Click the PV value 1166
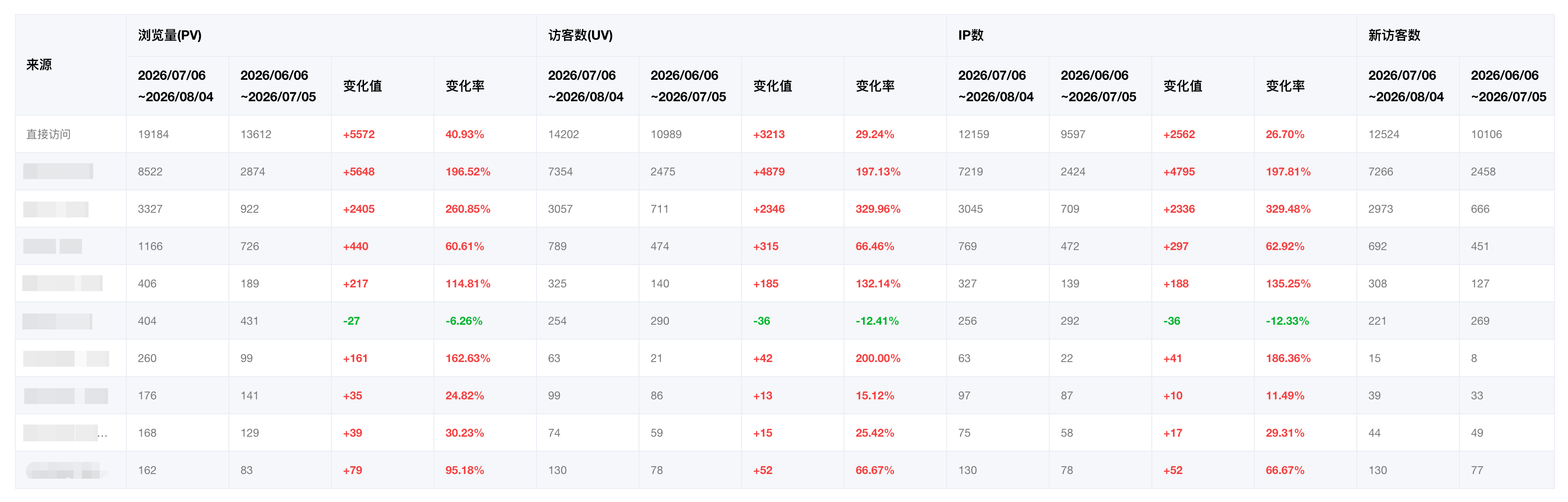The image size is (1568, 502). coord(151,246)
